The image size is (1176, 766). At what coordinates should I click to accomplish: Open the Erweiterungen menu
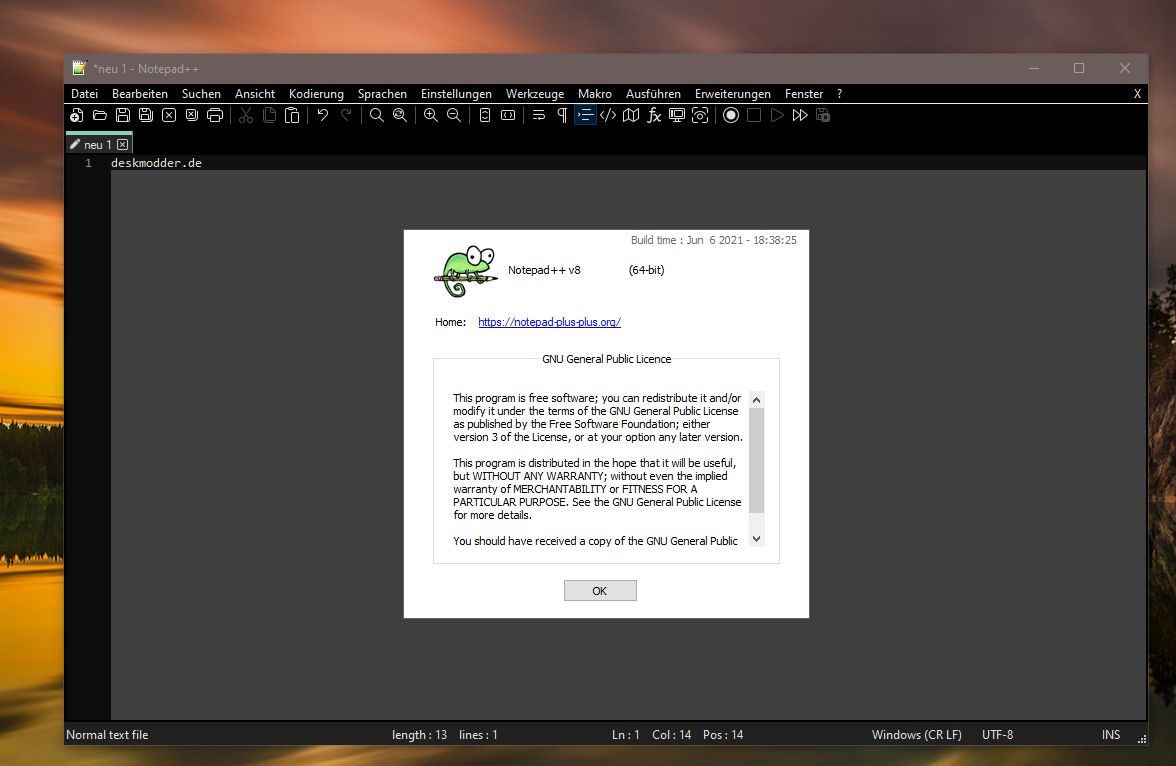[733, 94]
